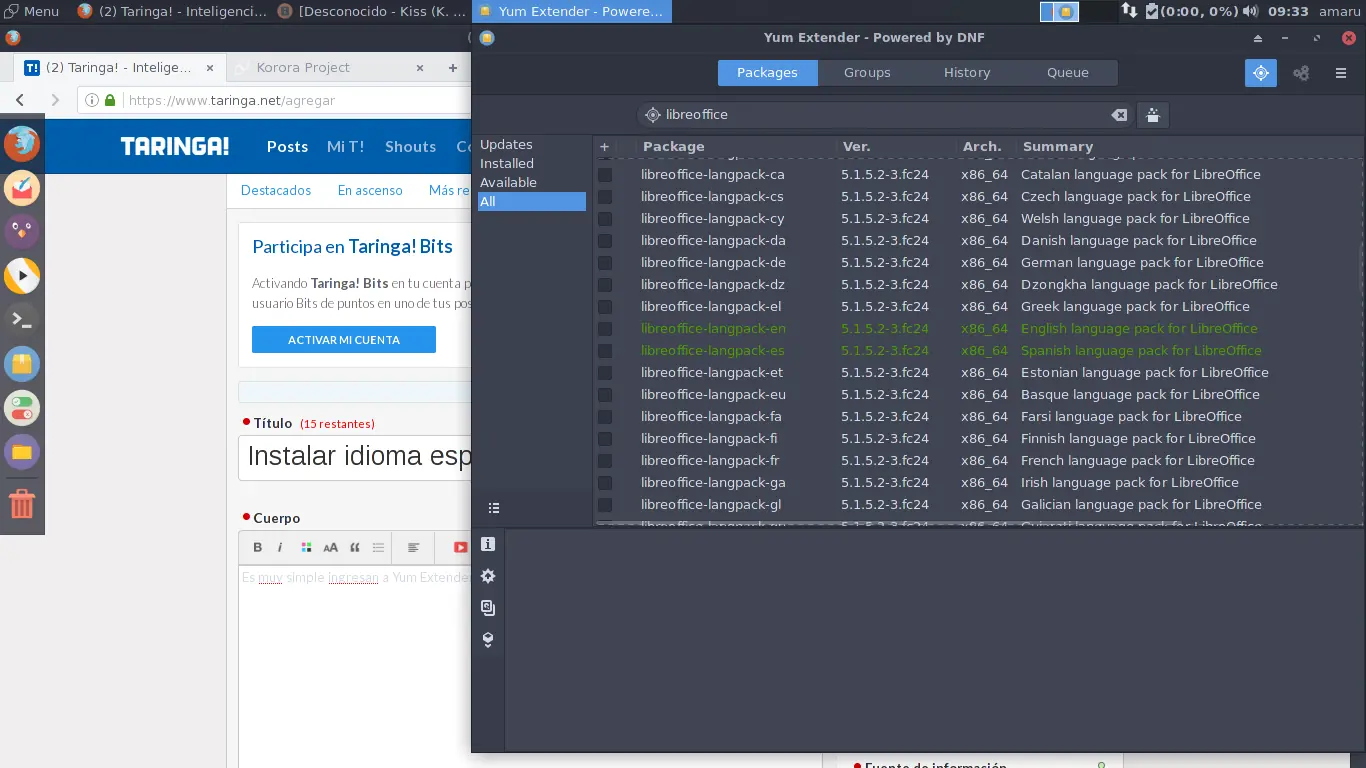This screenshot has height=768, width=1366.
Task: Open text alignment in Taringa editor
Action: coord(413,547)
